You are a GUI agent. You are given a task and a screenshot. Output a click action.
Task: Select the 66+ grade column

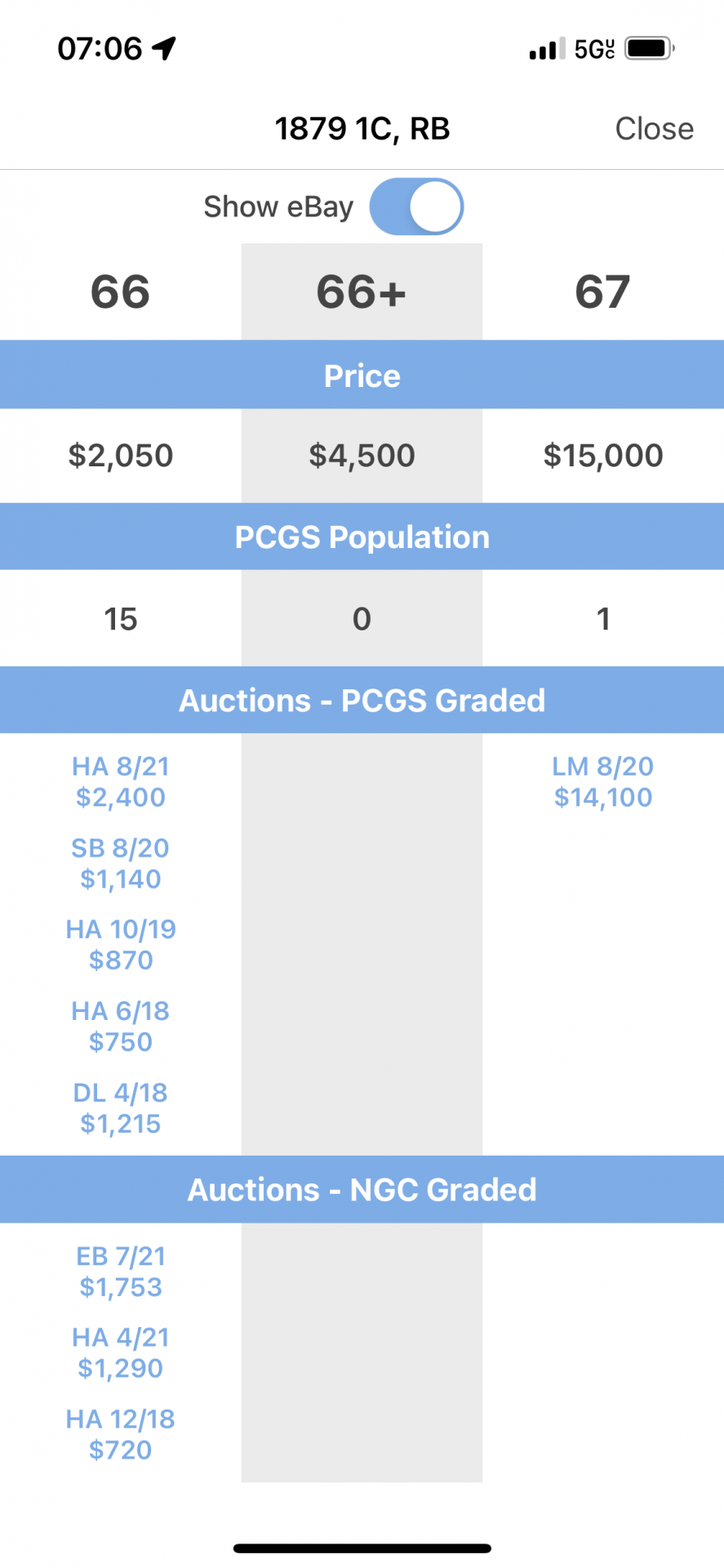click(x=361, y=292)
